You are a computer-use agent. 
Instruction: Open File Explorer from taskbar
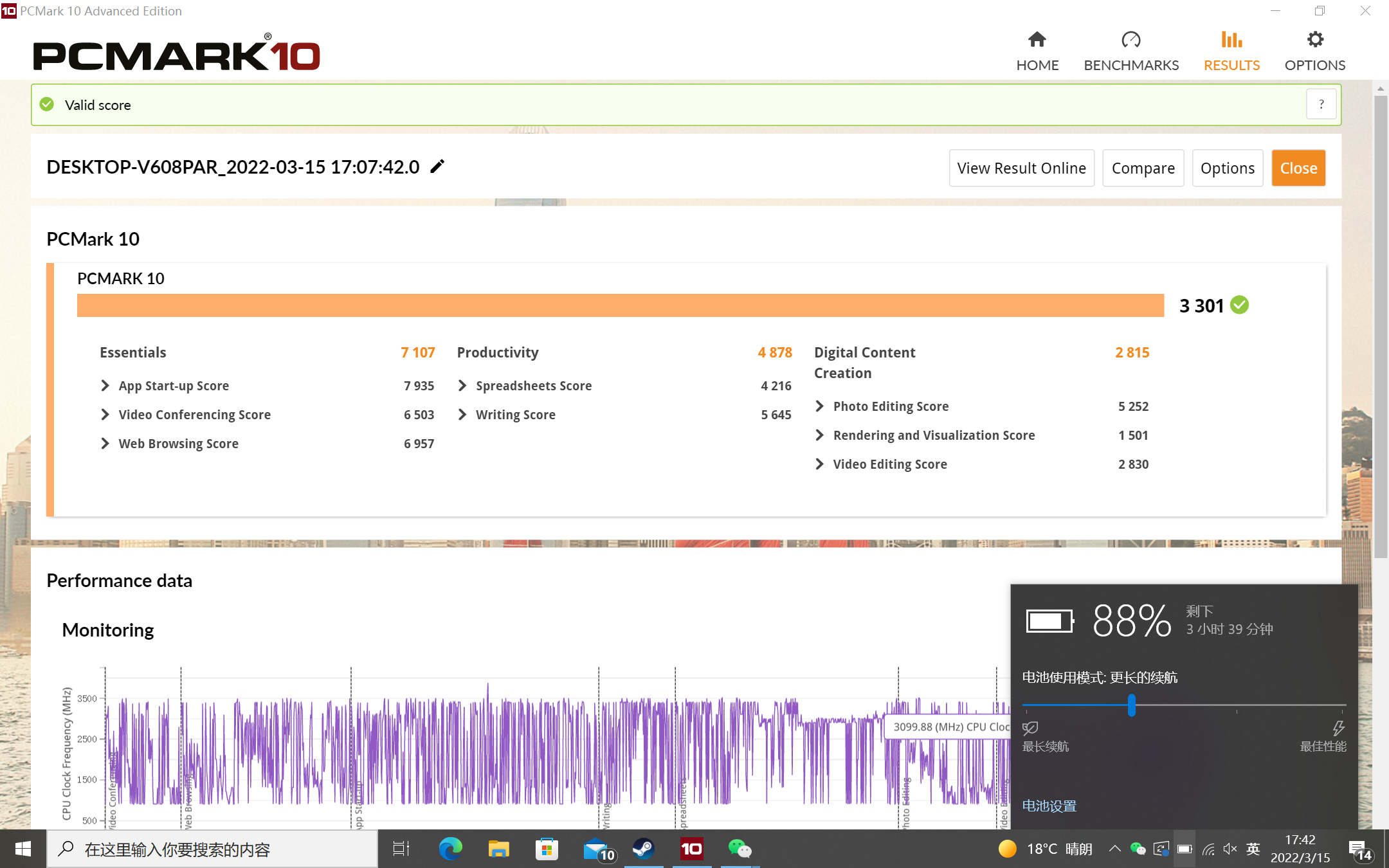498,849
